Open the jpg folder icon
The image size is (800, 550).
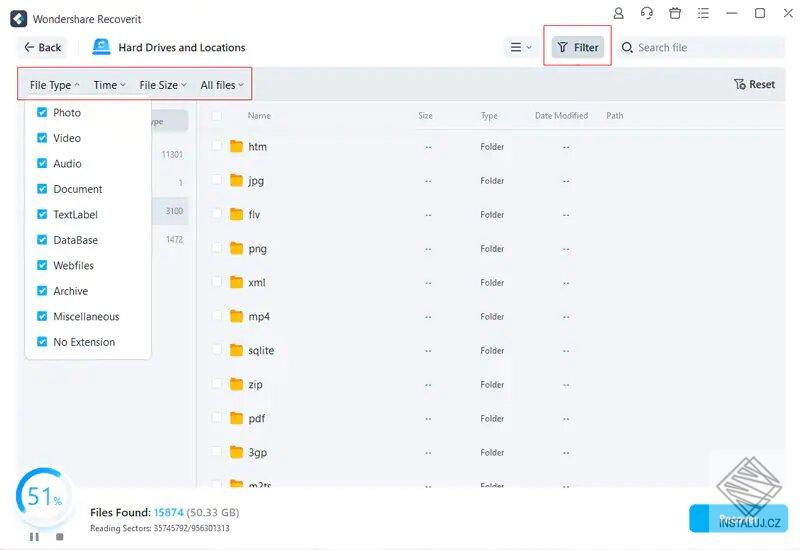[x=236, y=181]
